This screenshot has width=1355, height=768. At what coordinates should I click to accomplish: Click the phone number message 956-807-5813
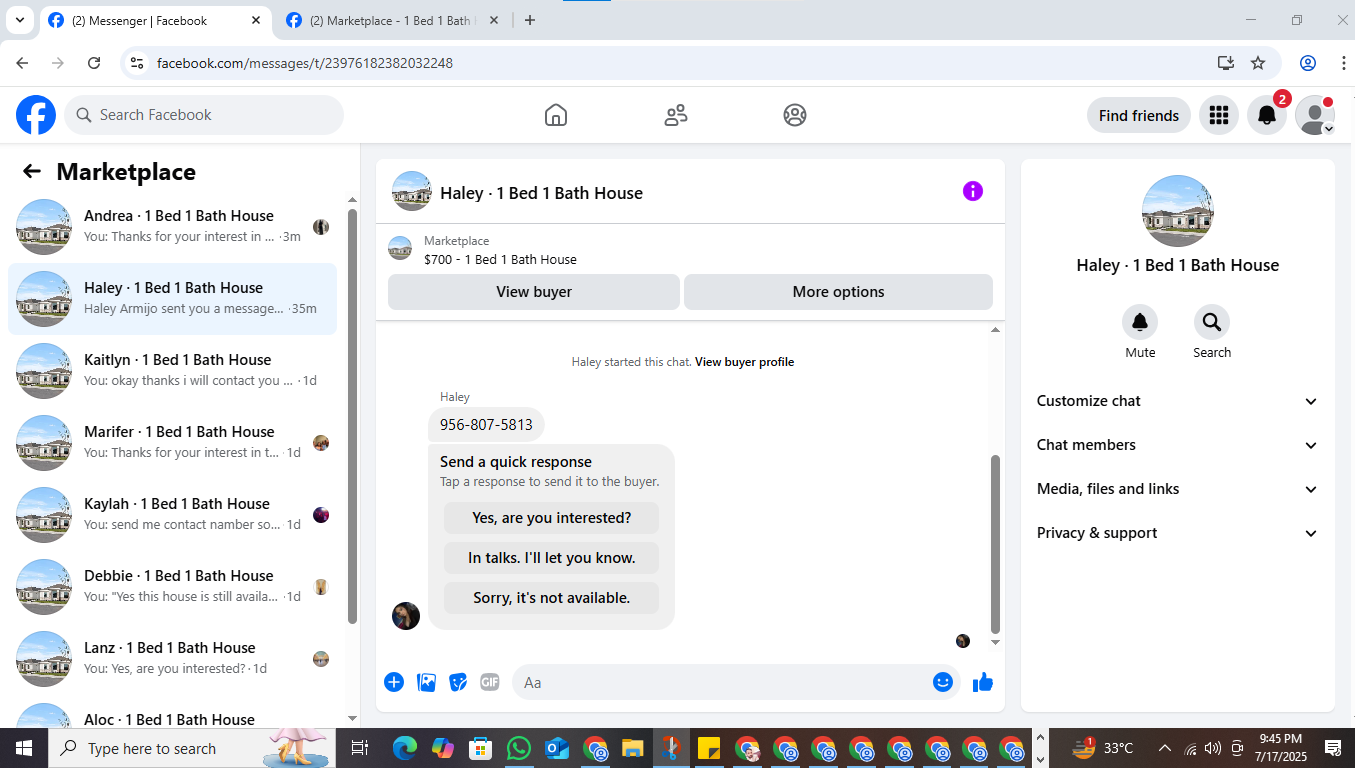point(486,424)
